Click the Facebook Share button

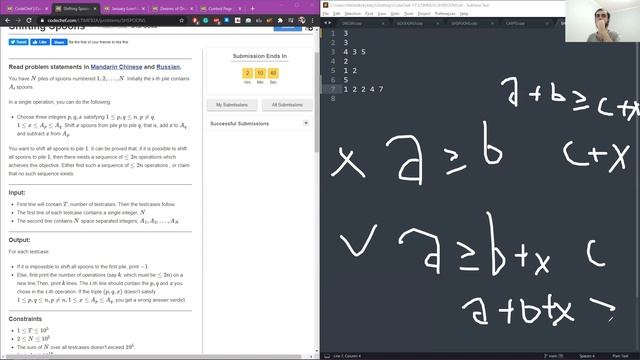click(59, 42)
